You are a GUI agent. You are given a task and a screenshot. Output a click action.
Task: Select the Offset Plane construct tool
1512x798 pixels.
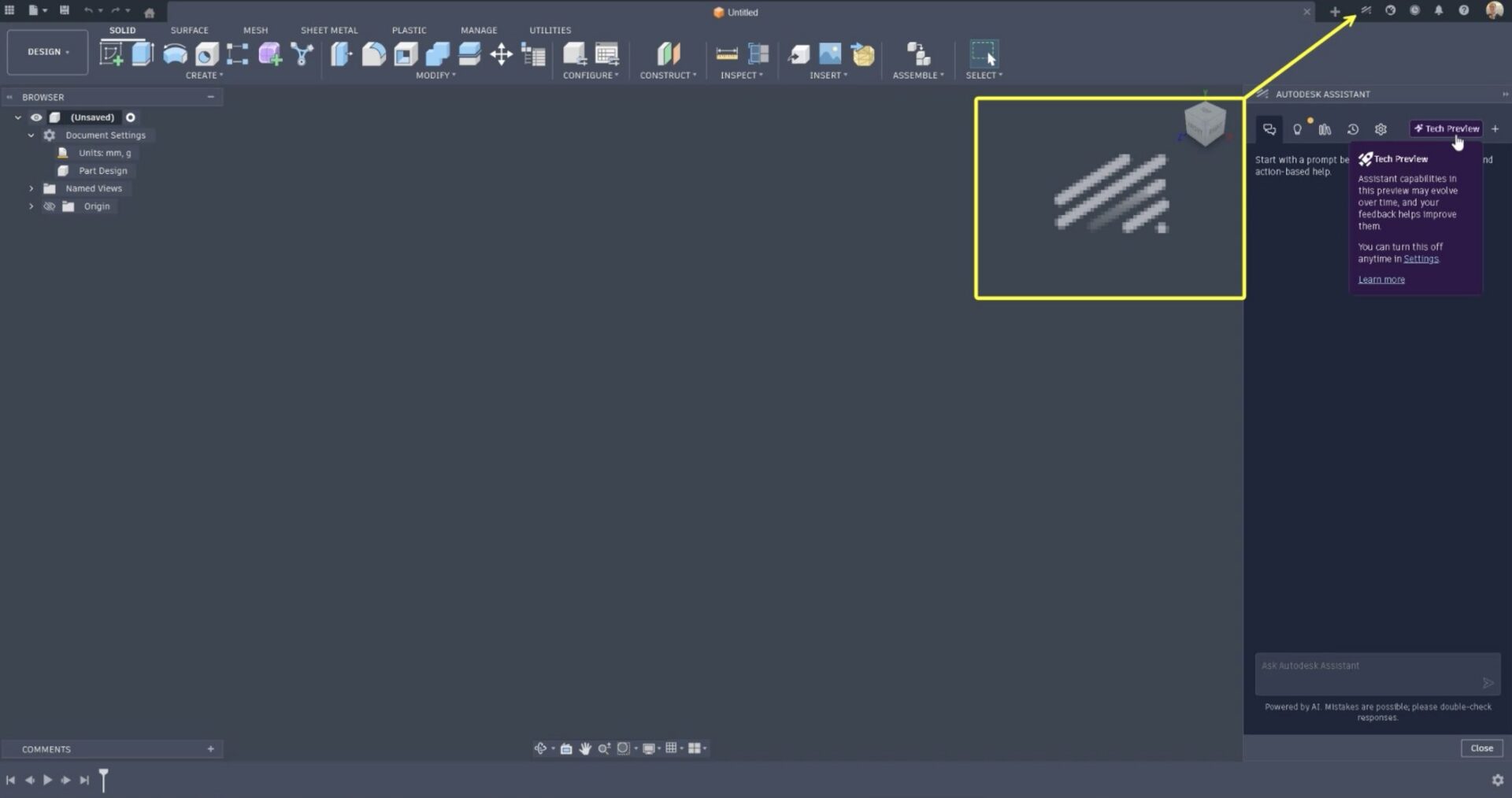(668, 54)
